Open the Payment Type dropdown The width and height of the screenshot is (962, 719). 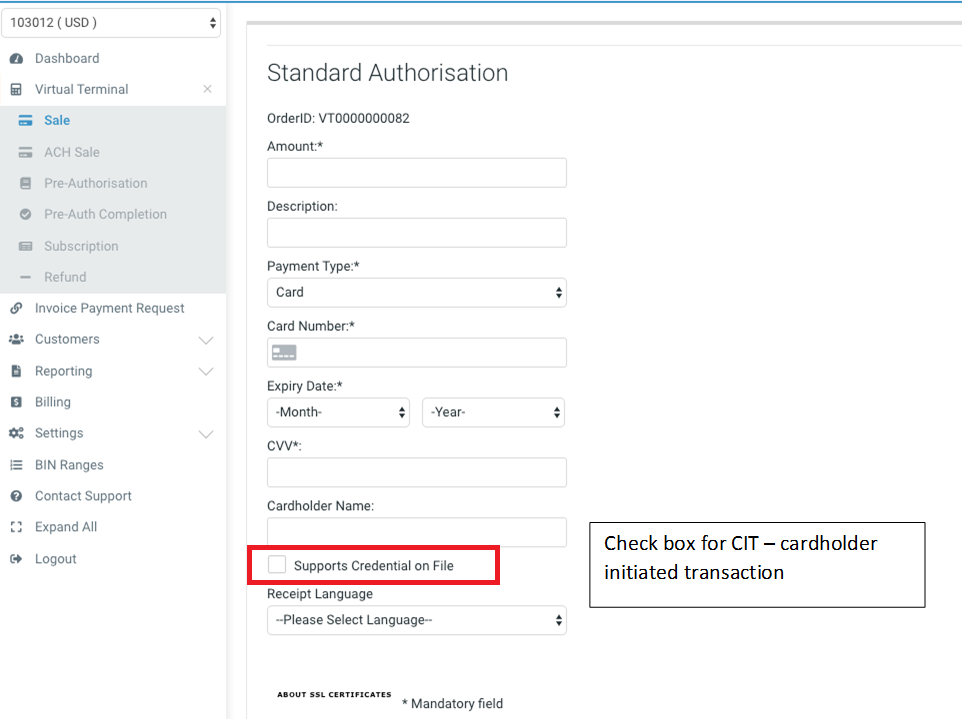tap(416, 293)
